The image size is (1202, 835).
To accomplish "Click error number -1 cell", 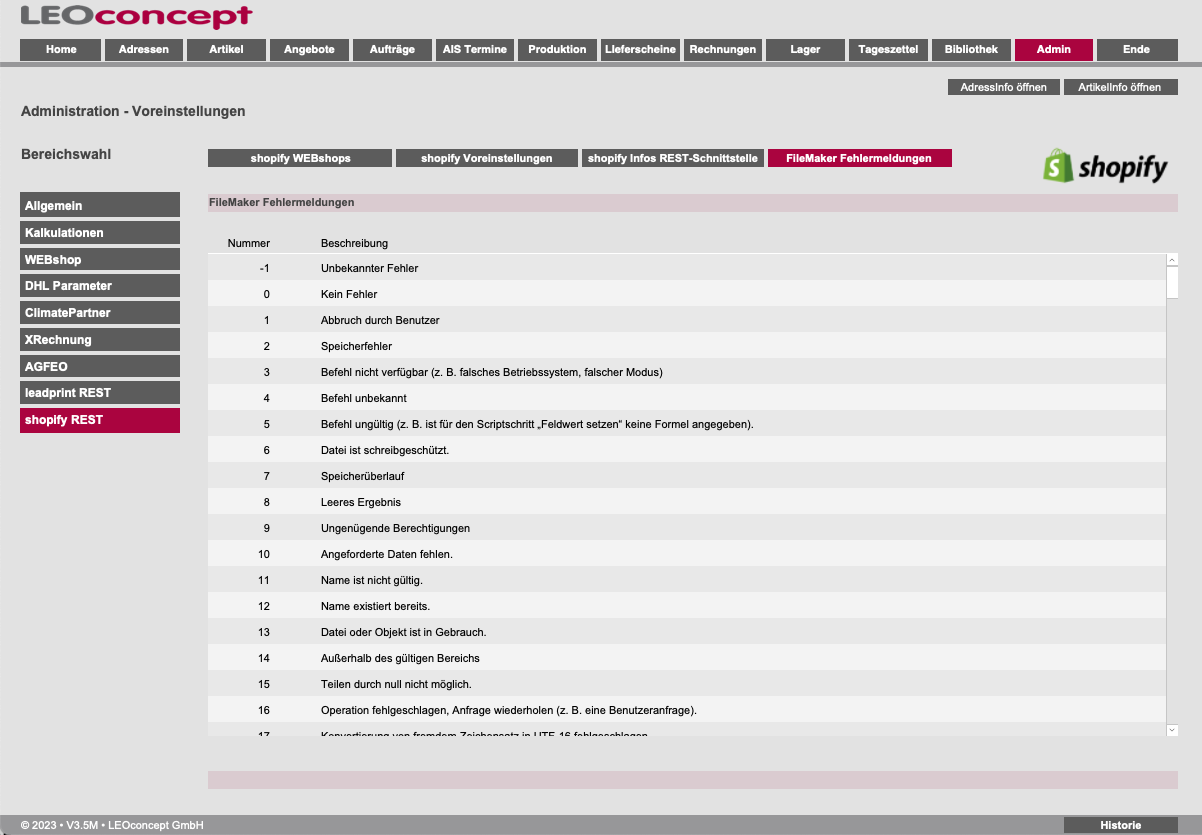I will coord(265,268).
